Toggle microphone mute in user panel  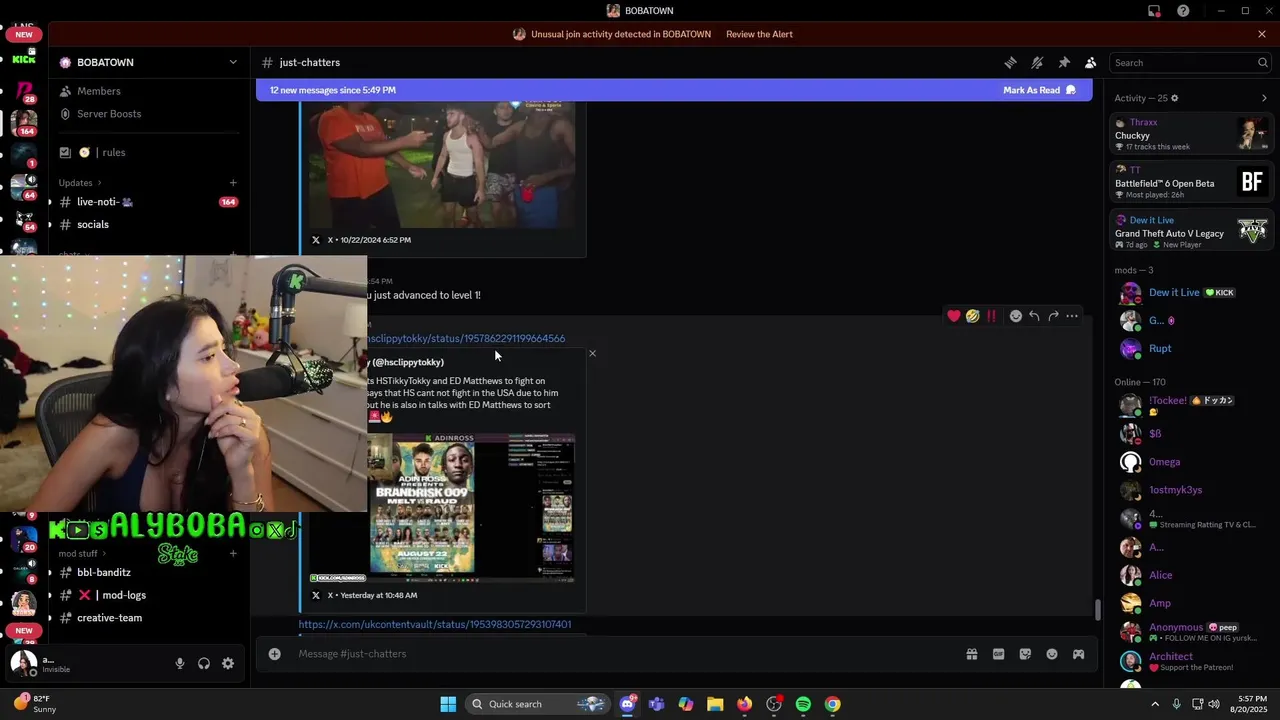point(180,663)
